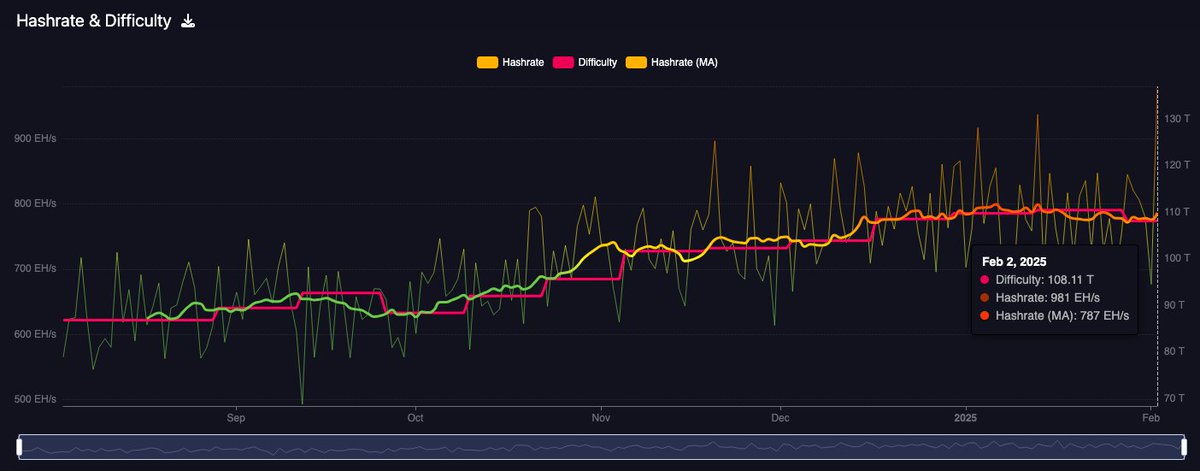Click the Hashrate & Difficulty title
This screenshot has width=1200, height=471.
coord(93,21)
